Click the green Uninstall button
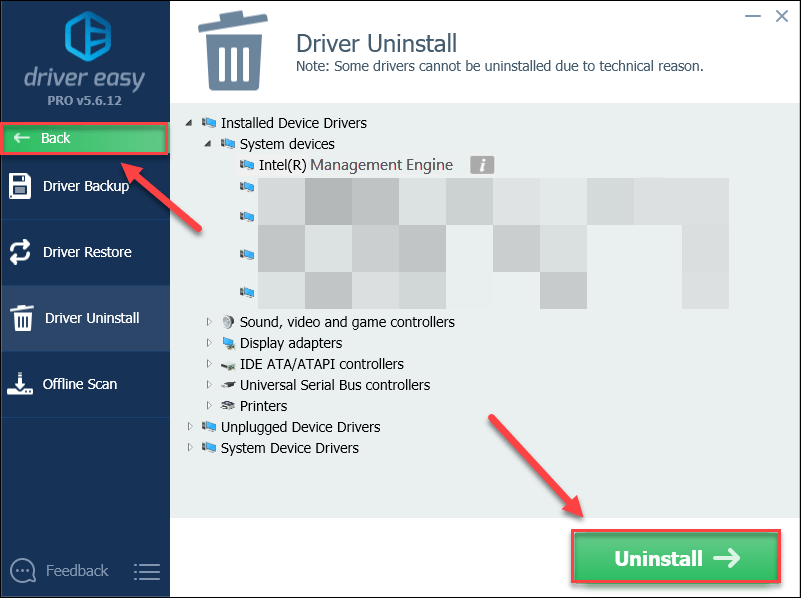This screenshot has width=801, height=598. (676, 558)
